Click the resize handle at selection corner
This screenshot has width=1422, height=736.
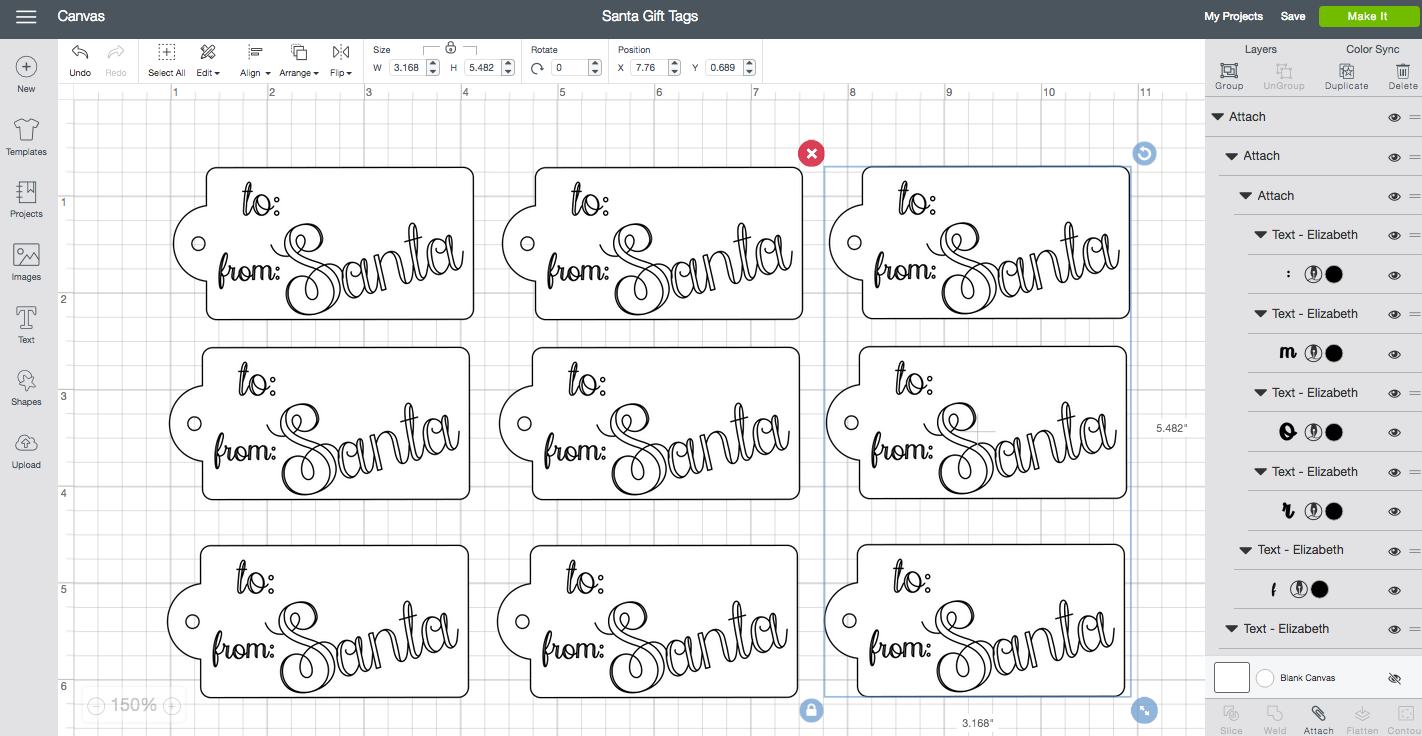(1144, 710)
